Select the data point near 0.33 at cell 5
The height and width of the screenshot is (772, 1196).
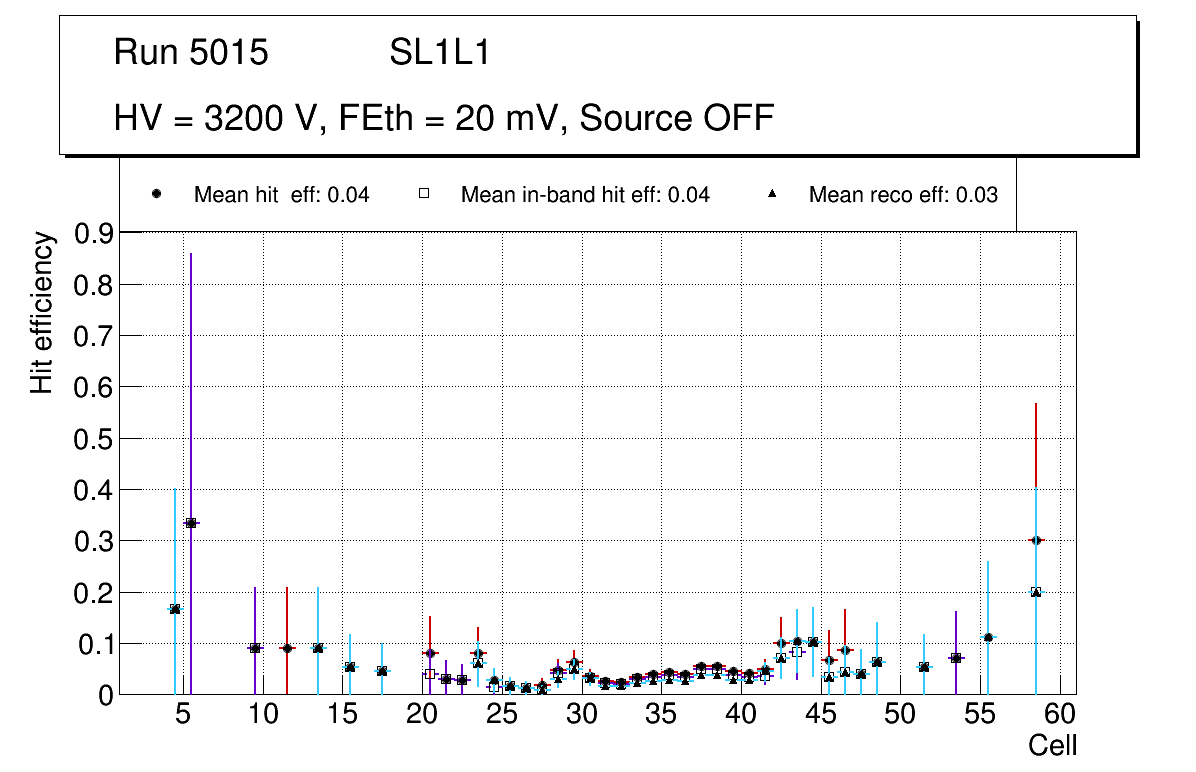191,523
